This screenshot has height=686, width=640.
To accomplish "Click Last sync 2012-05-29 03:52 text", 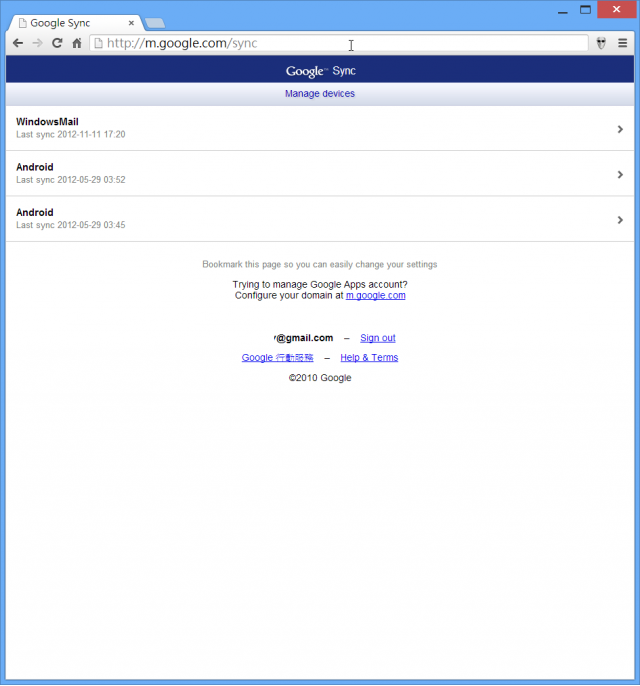I will (x=70, y=180).
